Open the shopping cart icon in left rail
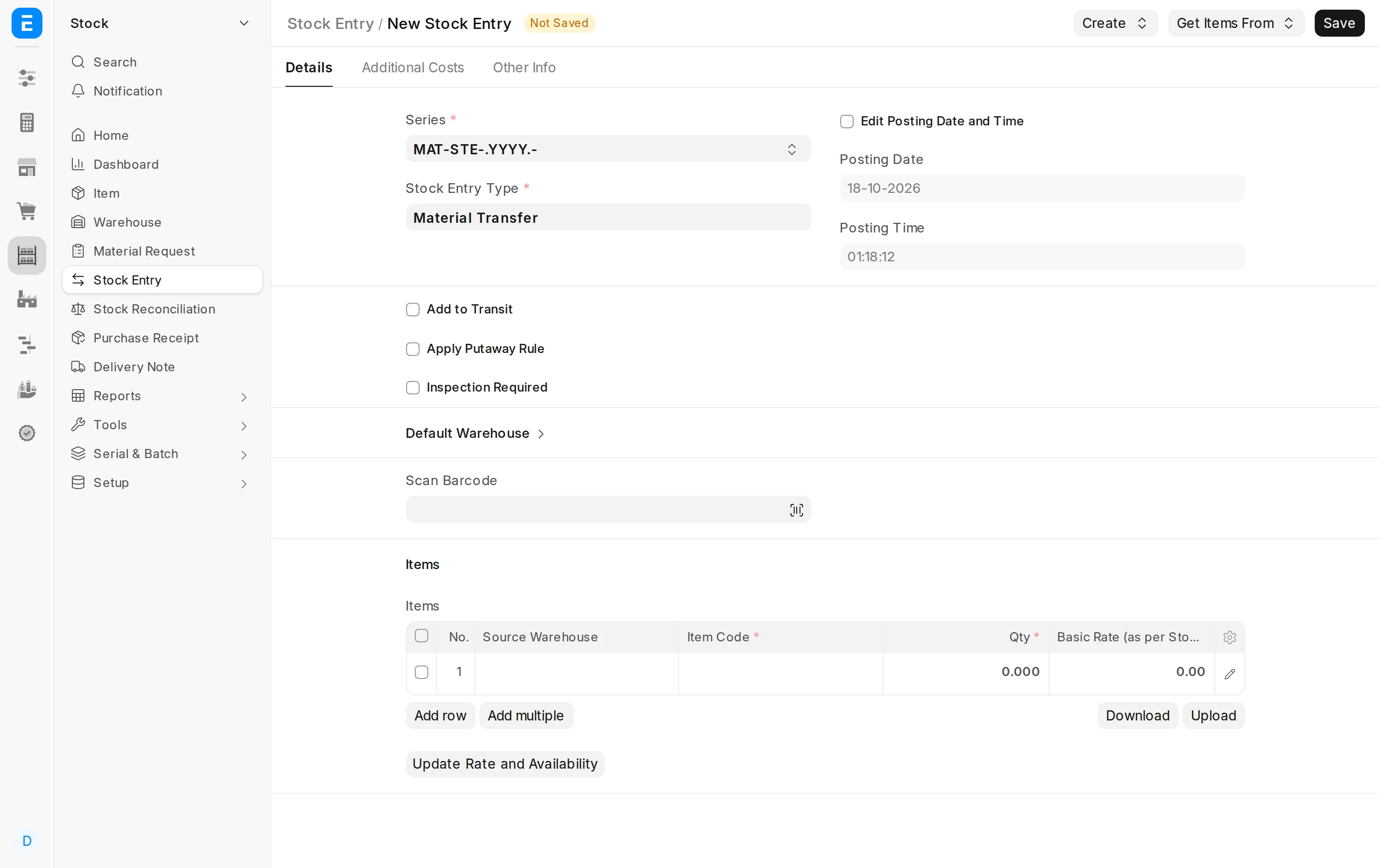 27,211
